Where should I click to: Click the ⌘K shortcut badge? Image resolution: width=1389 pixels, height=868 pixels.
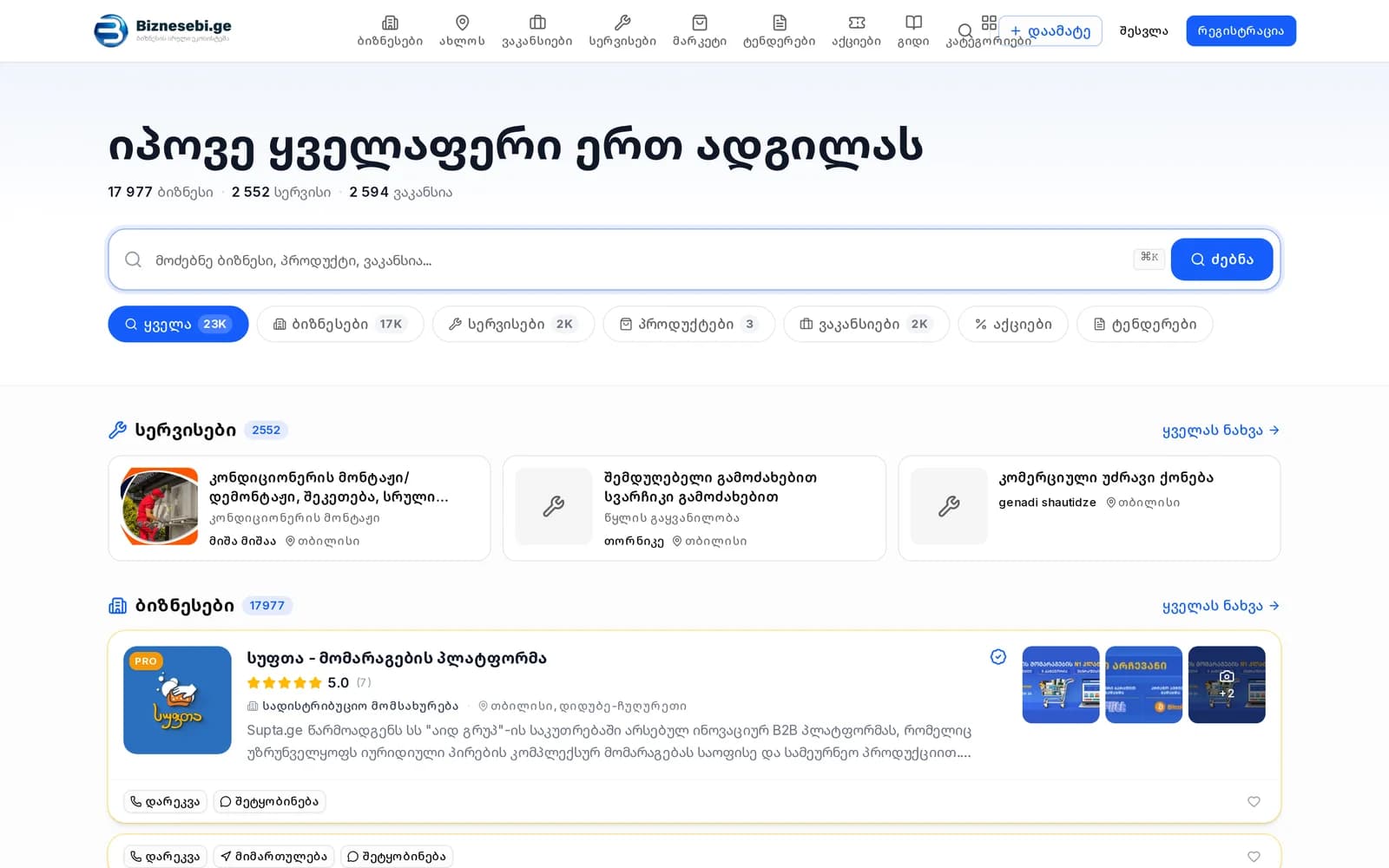pyautogui.click(x=1149, y=257)
